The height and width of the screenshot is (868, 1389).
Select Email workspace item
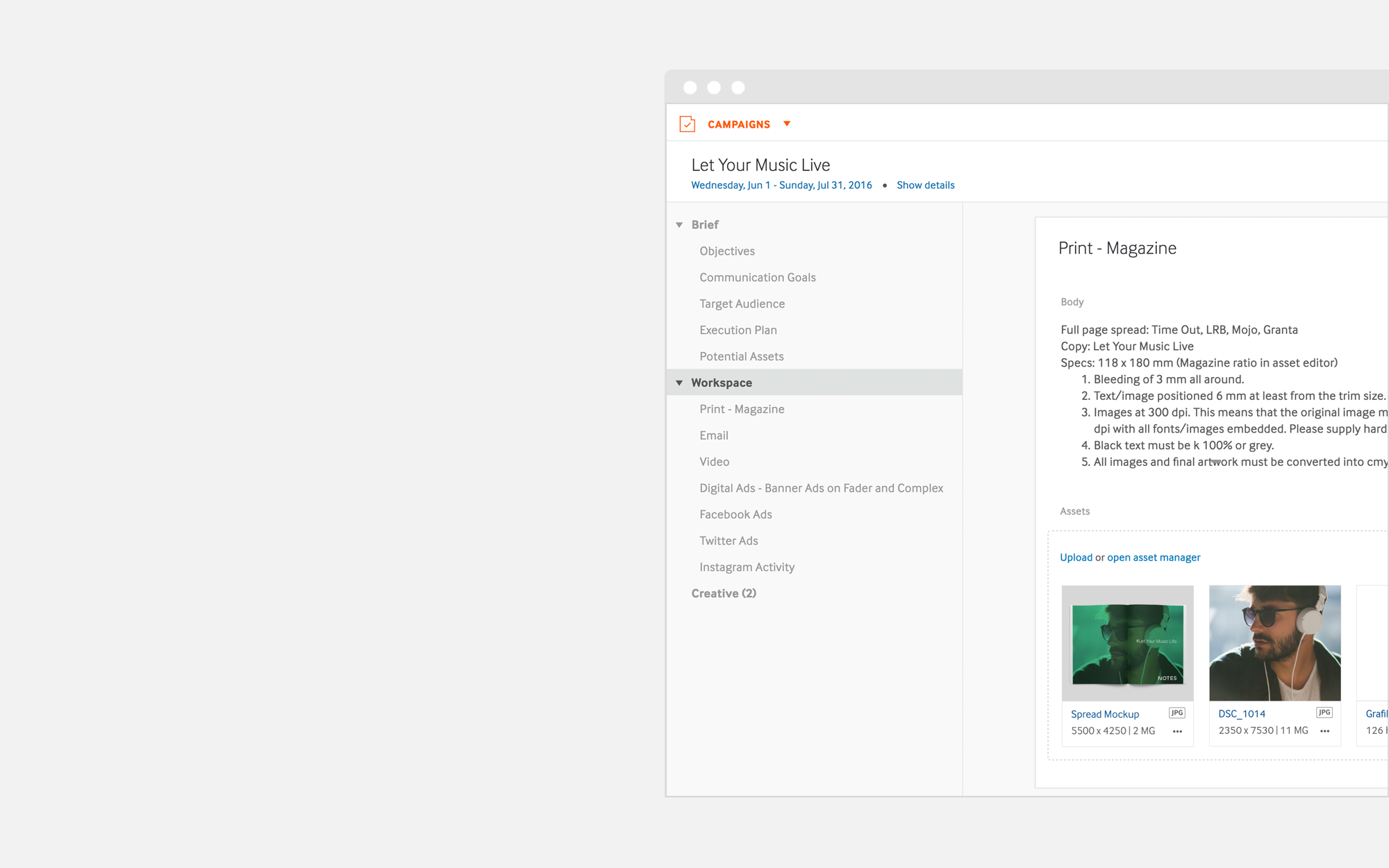(714, 435)
